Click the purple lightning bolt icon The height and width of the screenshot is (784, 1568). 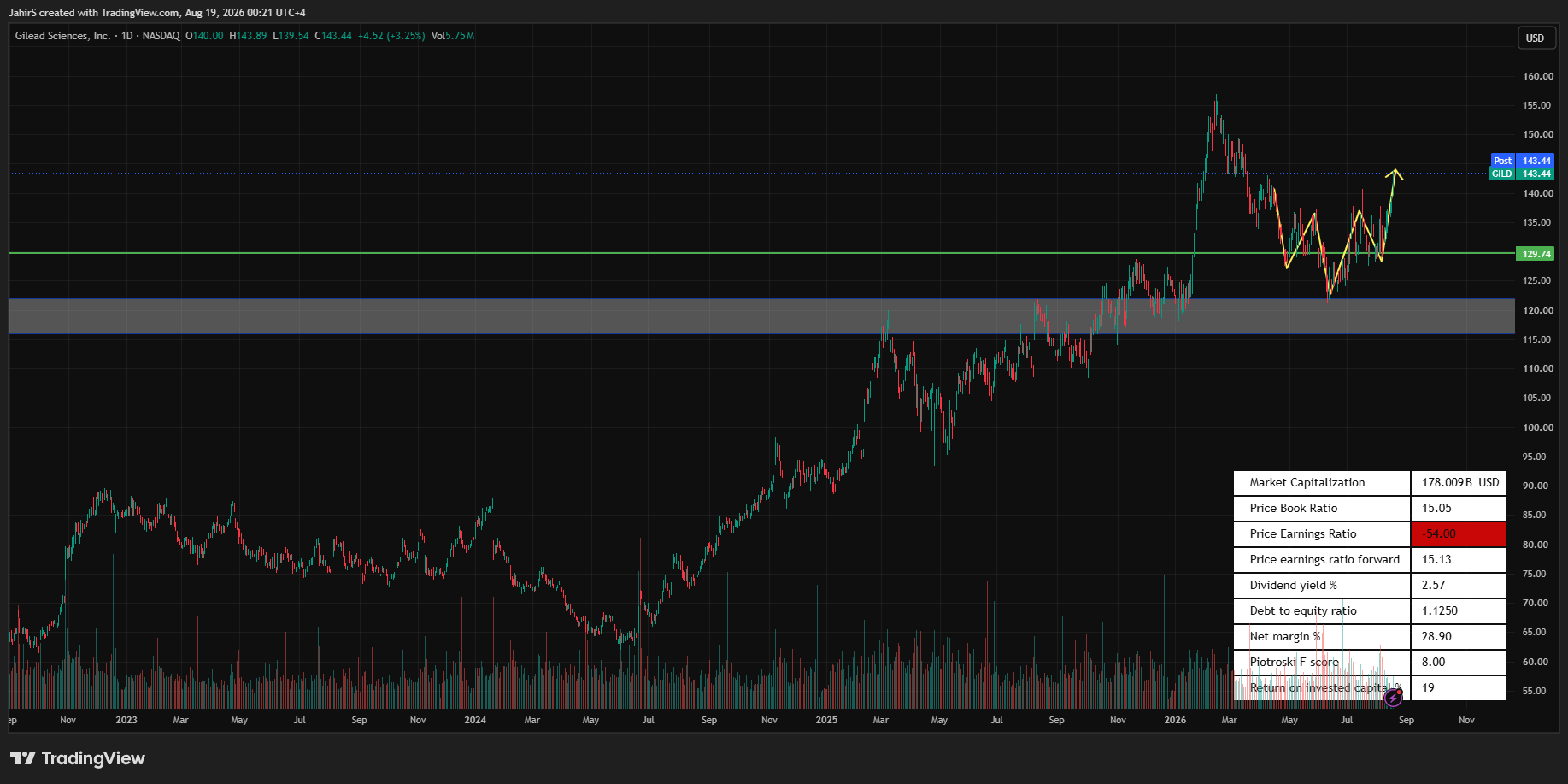pos(1393,698)
